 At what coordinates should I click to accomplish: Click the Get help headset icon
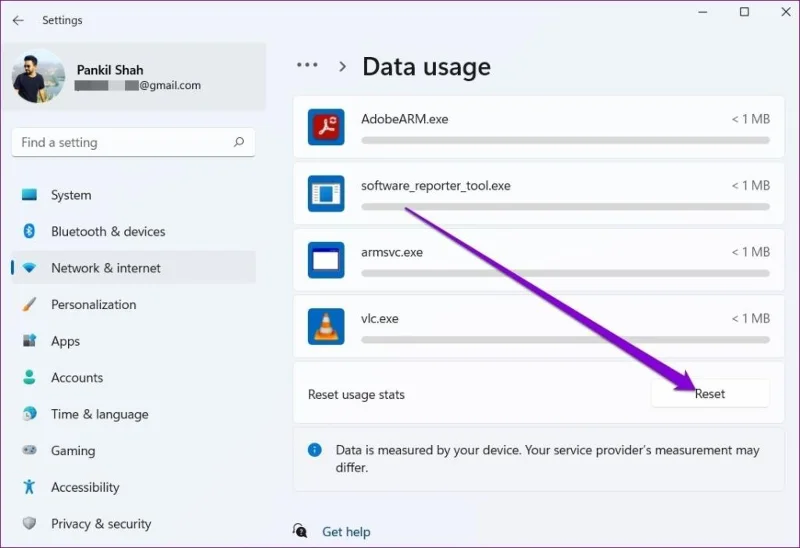[x=300, y=531]
